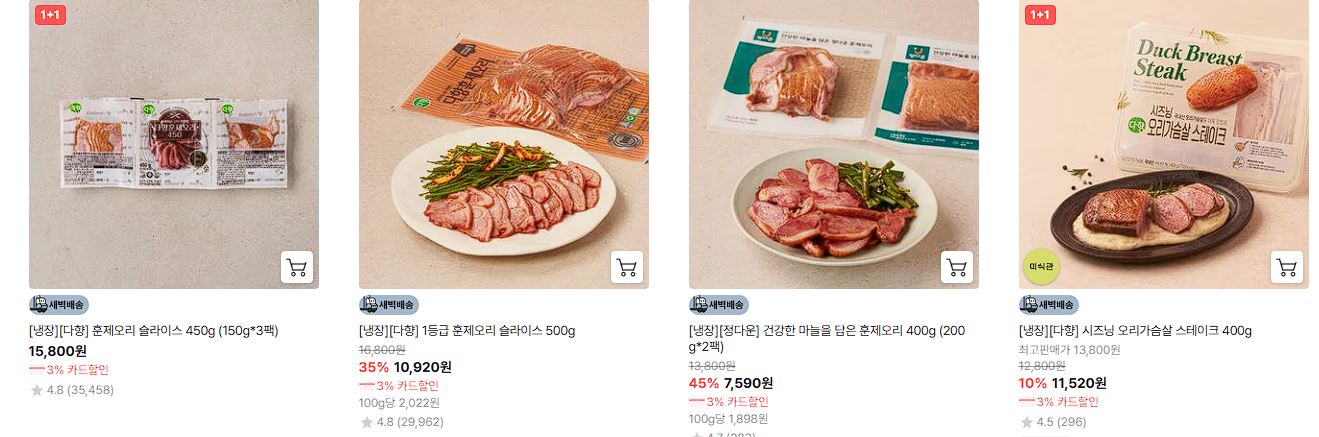The height and width of the screenshot is (437, 1319).
Task: Open 정다운 garlic smoked duck image
Action: click(834, 144)
